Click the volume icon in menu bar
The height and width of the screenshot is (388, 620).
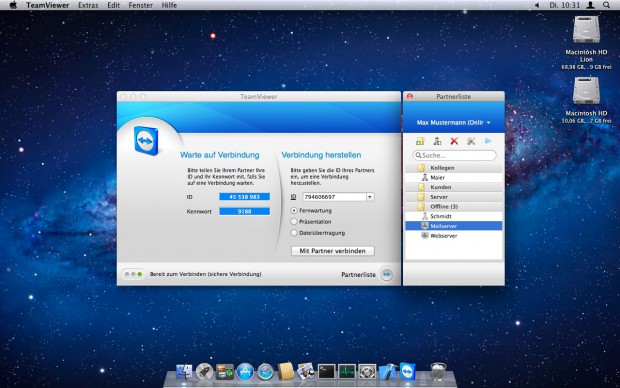pyautogui.click(x=537, y=5)
